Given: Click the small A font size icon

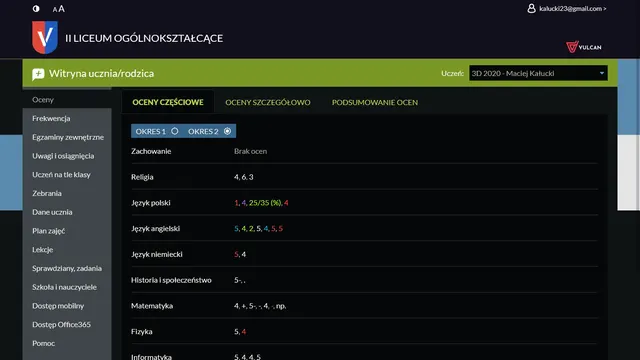Looking at the screenshot, I should pos(55,9).
